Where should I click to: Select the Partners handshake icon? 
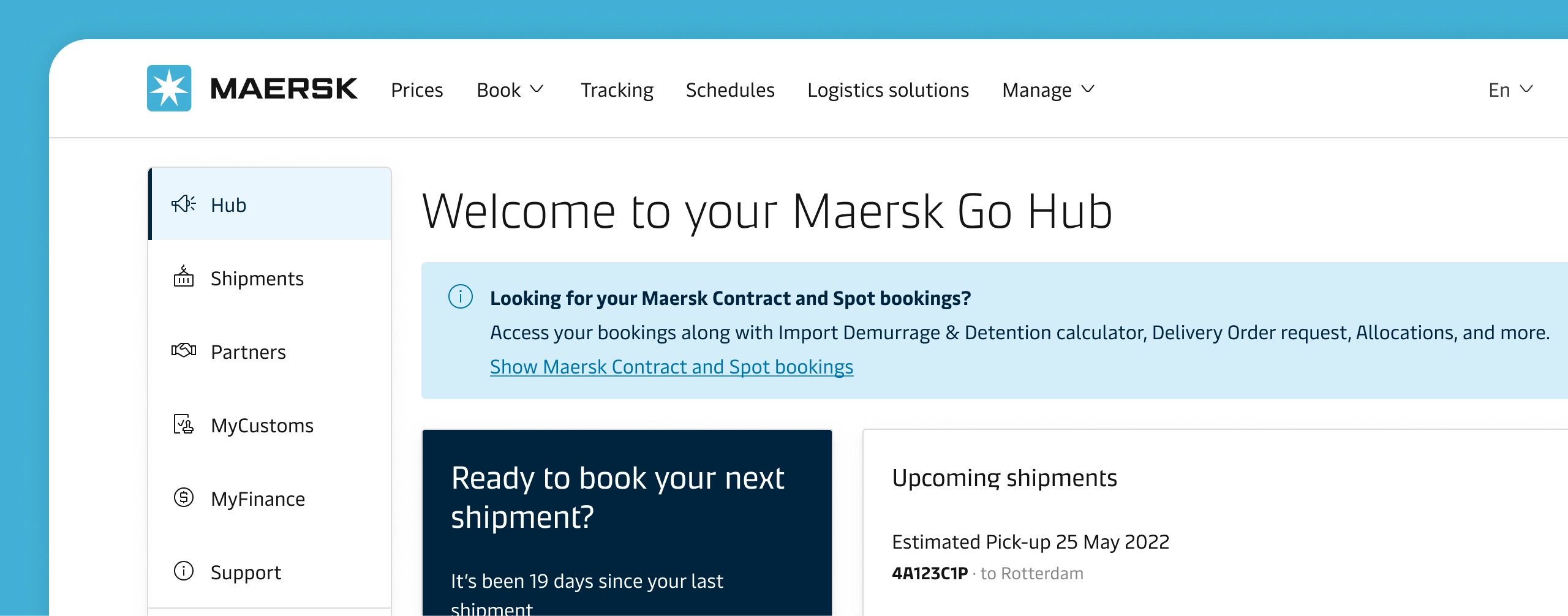point(183,351)
